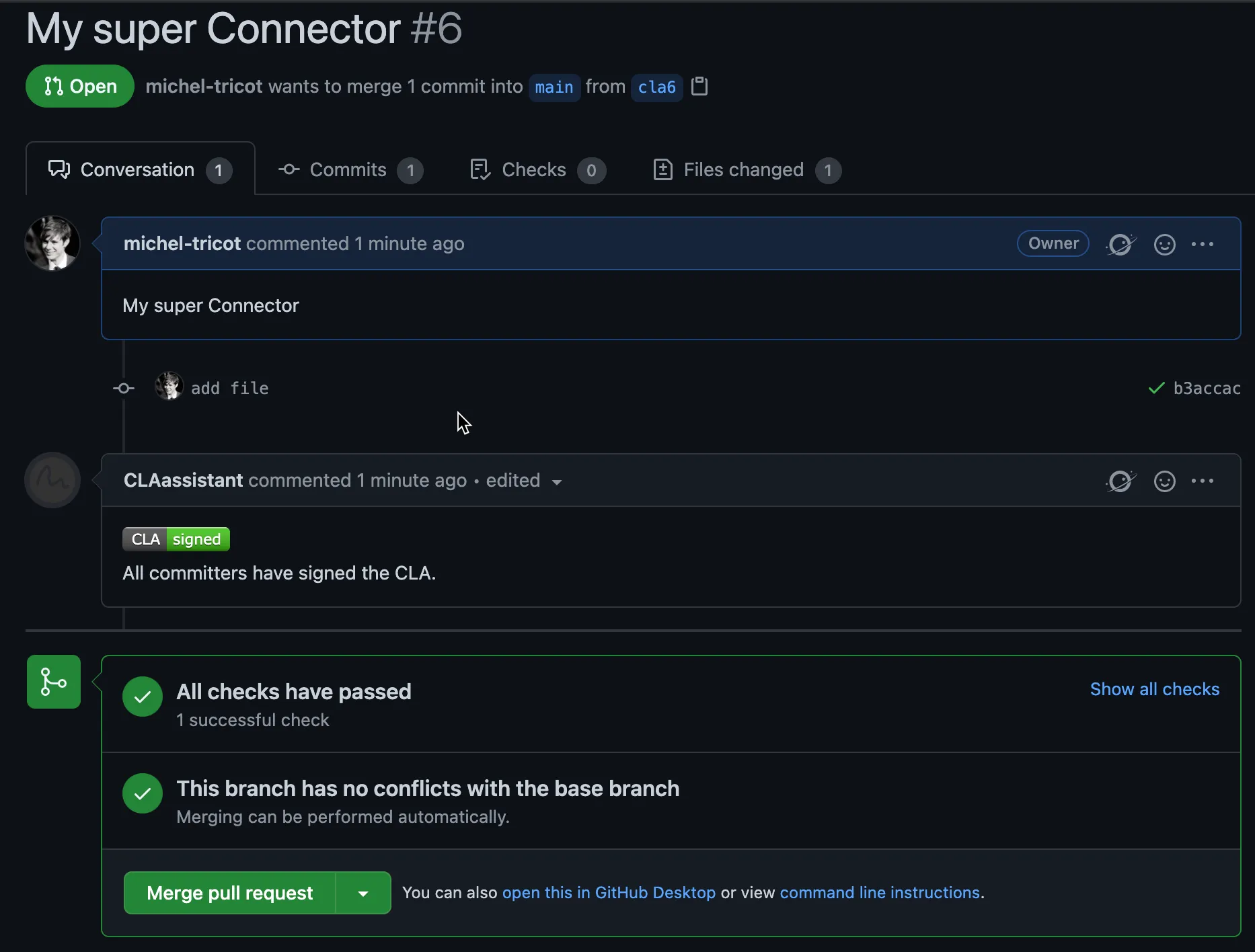Click michel-tricot's 1 minute ago timestamp
Screen dimensions: 1255x952
(x=409, y=243)
